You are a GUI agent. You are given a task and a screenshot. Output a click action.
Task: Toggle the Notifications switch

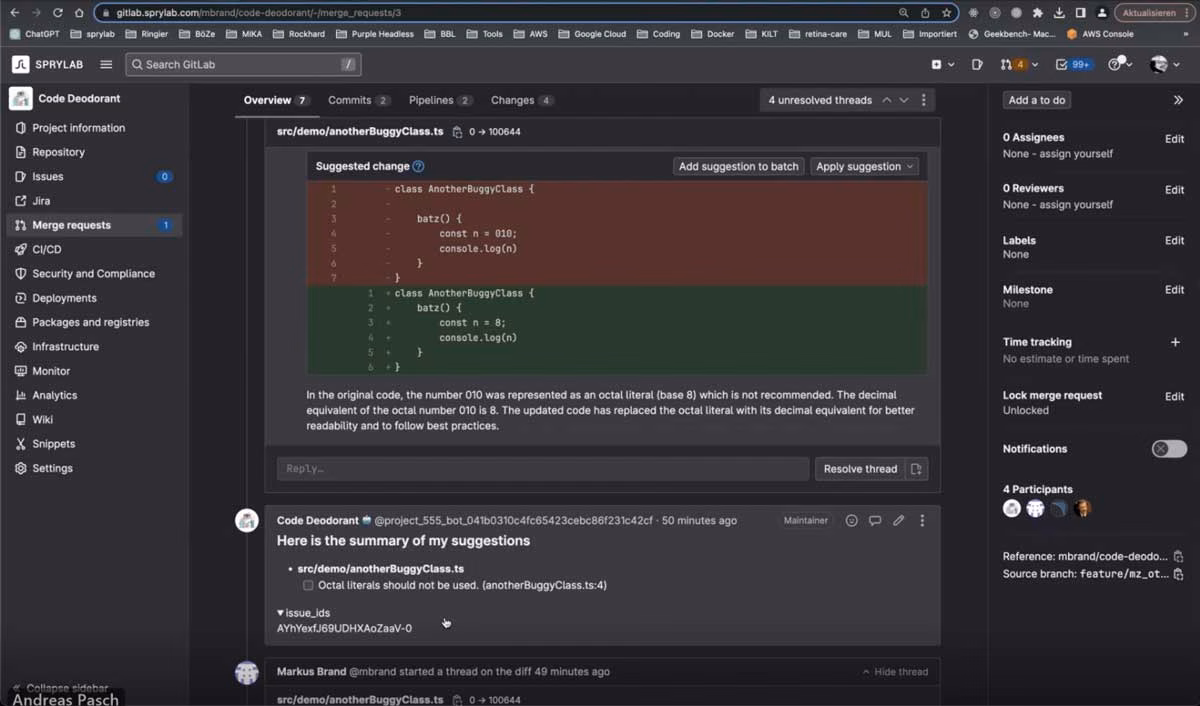coord(1169,449)
